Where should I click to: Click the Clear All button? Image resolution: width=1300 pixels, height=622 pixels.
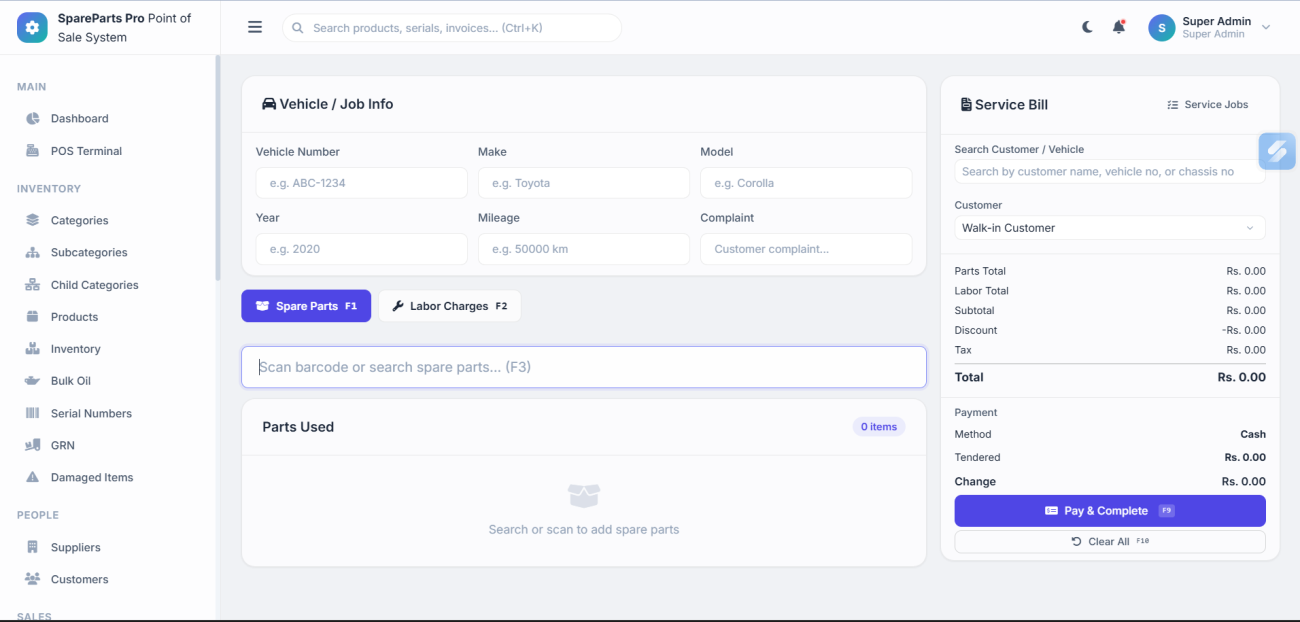(1110, 541)
